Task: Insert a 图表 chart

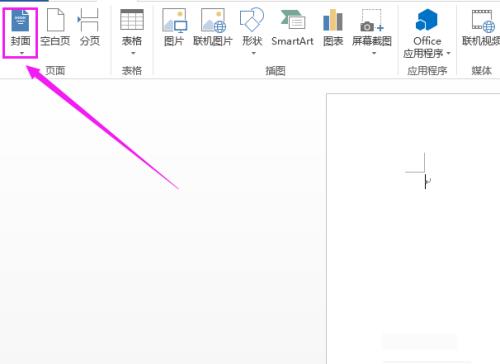Action: [x=333, y=28]
